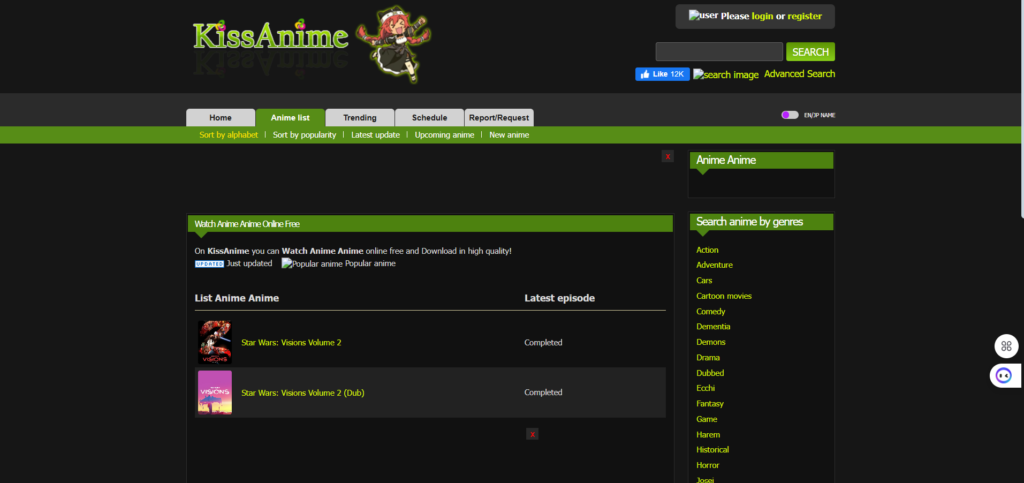The height and width of the screenshot is (483, 1024).
Task: Click the Latest episode column header
Action: [560, 298]
